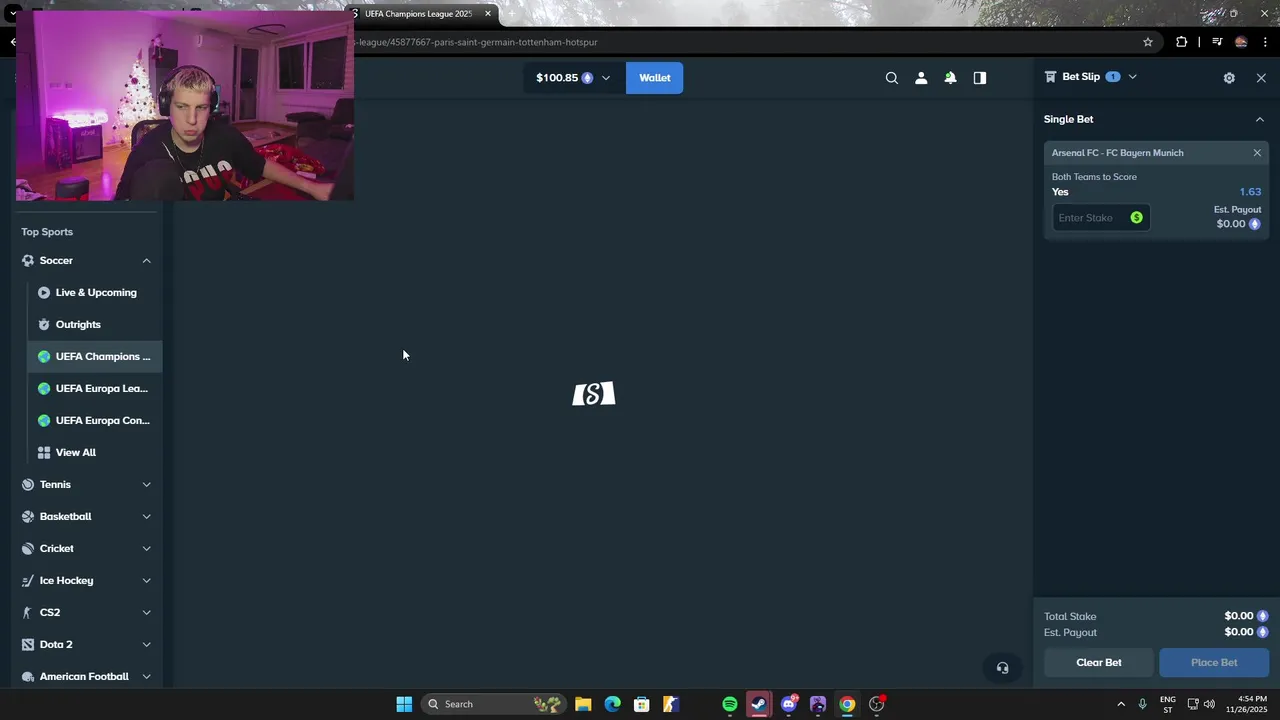Open the user profile icon
This screenshot has width=1280, height=720.
coord(921,78)
